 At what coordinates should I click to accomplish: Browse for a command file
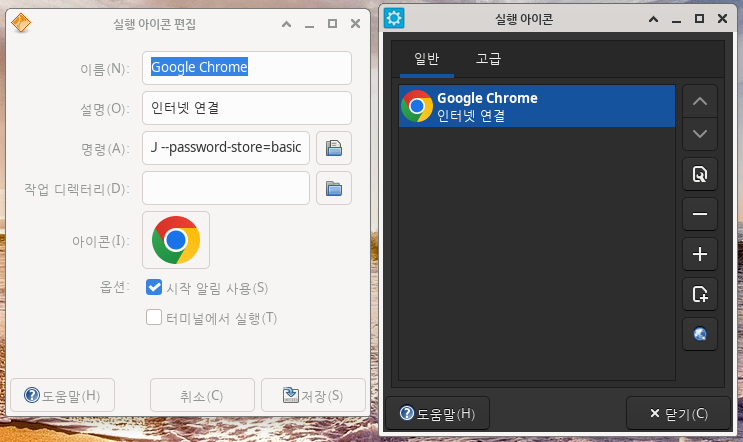(334, 148)
